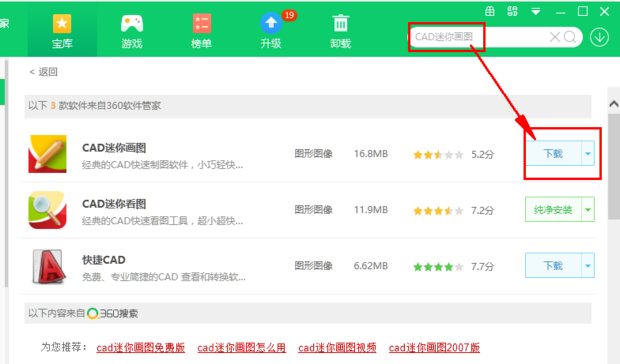This screenshot has width=620, height=364.
Task: Expand download options arrow for CAD迷你画图
Action: [588, 153]
